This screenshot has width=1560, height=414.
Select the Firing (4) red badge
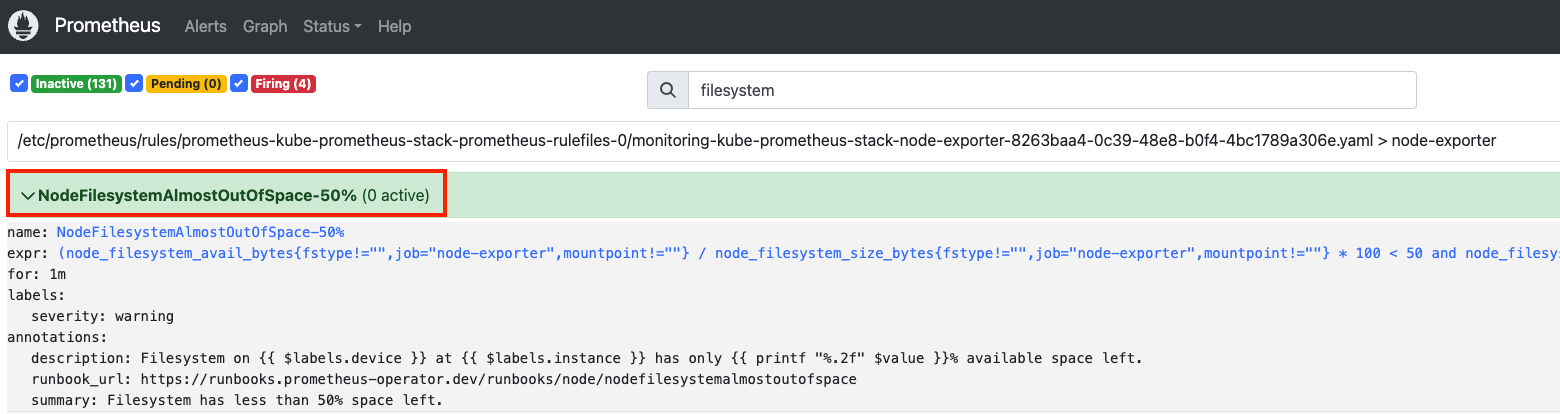(x=283, y=84)
